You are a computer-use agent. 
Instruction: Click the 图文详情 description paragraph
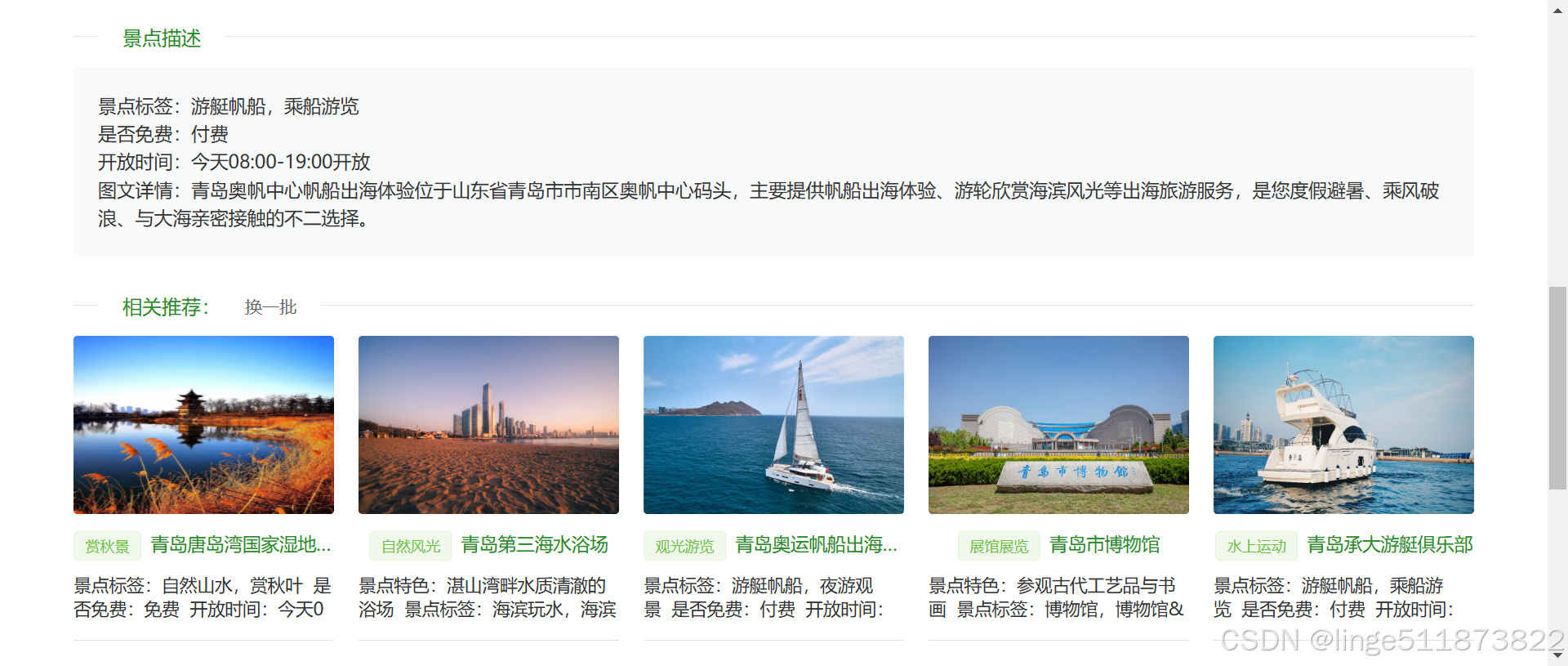point(768,204)
